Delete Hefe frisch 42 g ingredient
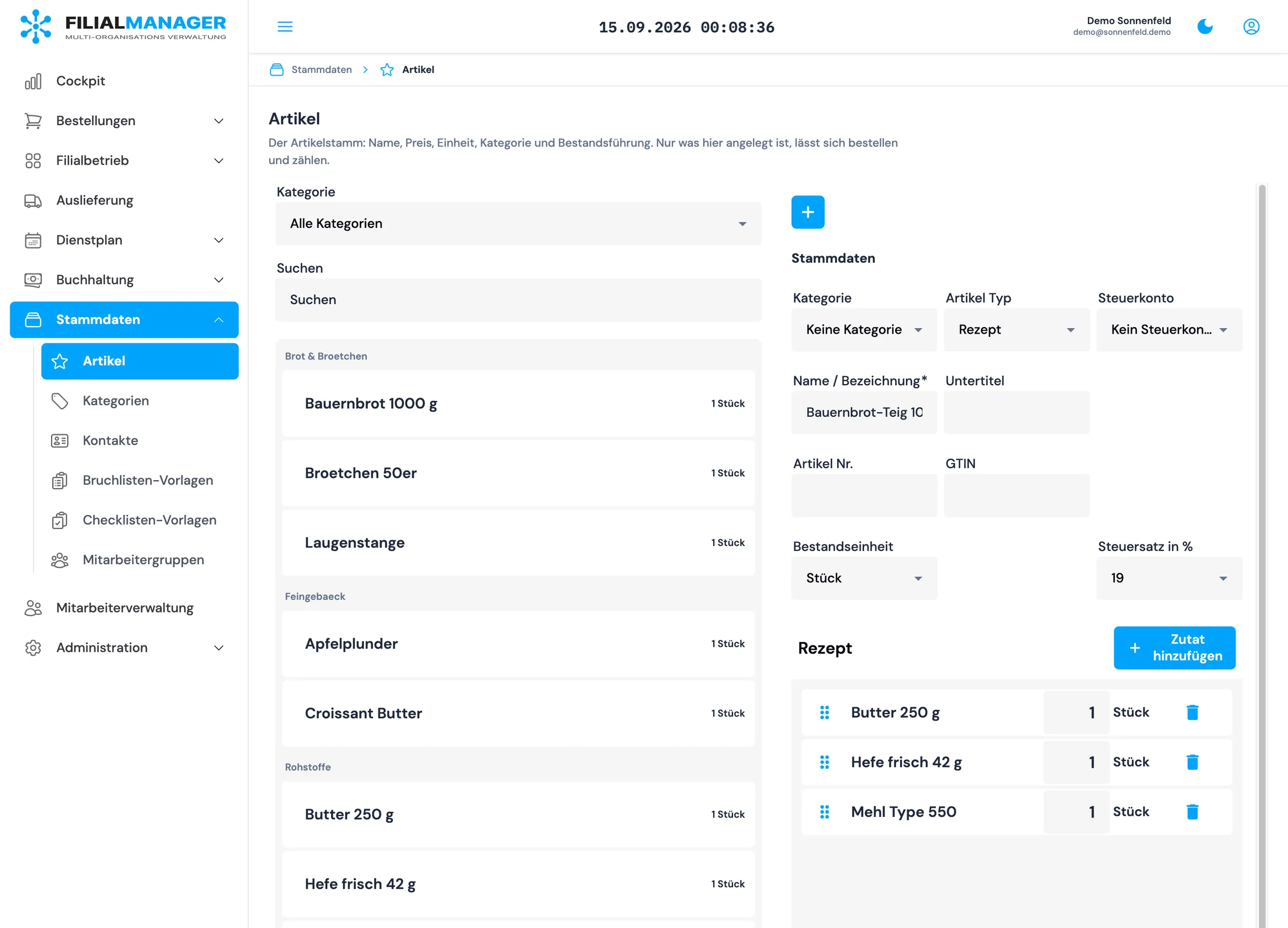This screenshot has height=928, width=1288. tap(1192, 762)
